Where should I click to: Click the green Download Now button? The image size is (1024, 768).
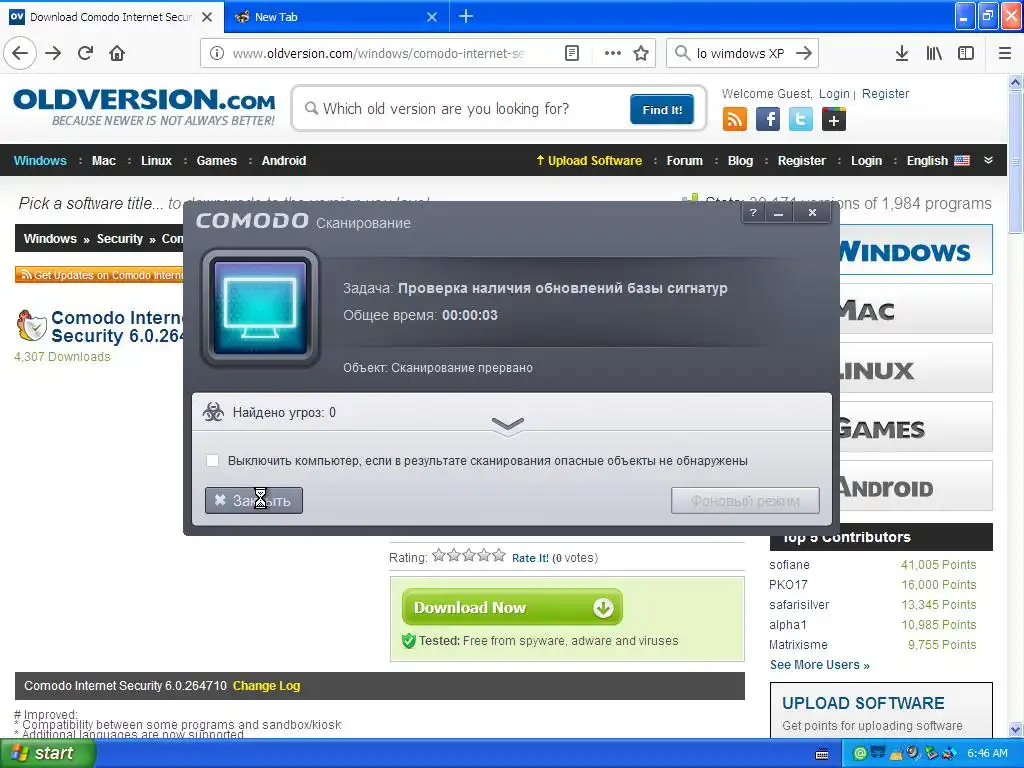(x=512, y=607)
